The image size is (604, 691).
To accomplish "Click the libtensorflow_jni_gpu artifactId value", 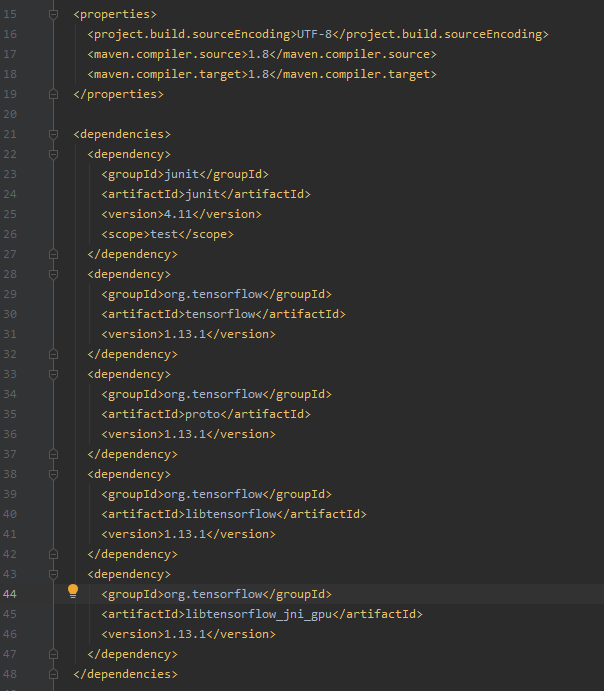I will coord(259,614).
